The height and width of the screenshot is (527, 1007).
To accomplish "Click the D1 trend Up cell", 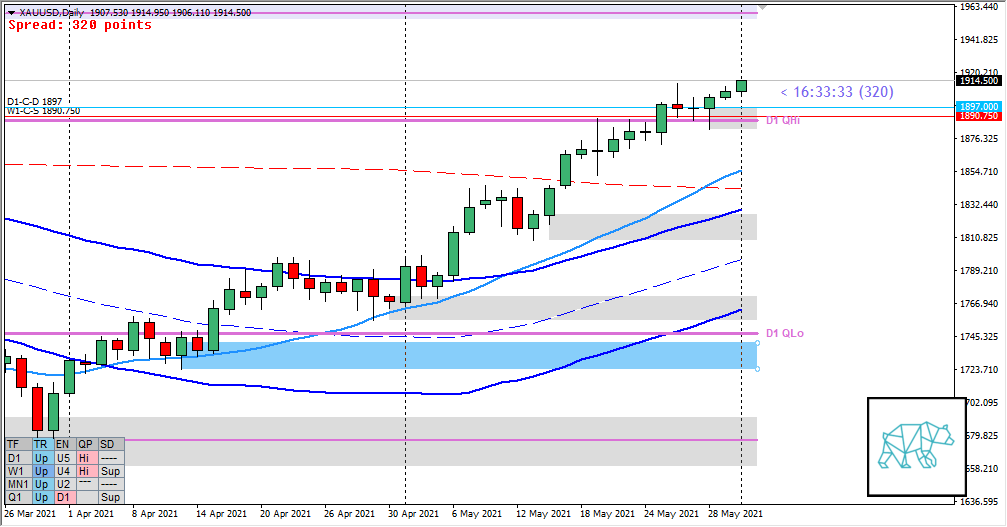I will 41,457.
